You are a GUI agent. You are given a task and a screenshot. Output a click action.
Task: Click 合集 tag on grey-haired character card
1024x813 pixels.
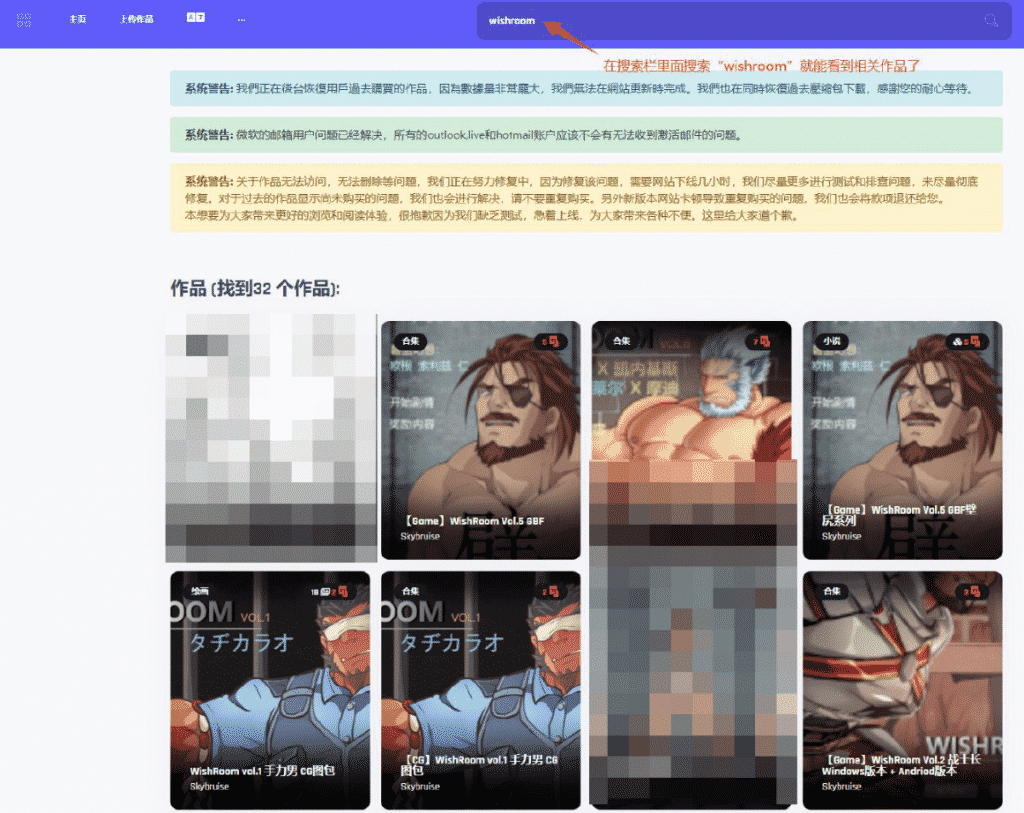[621, 341]
